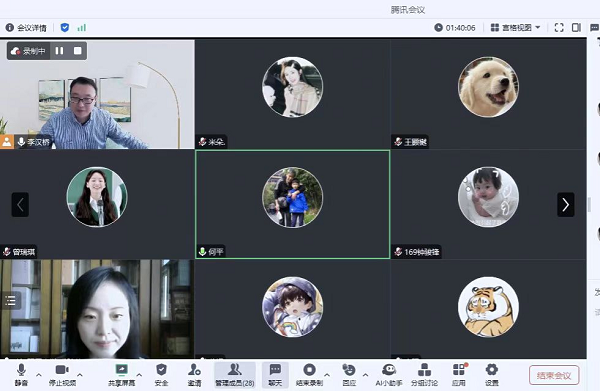
Task: Expand audio options arrow beside mute
Action: click(x=39, y=375)
